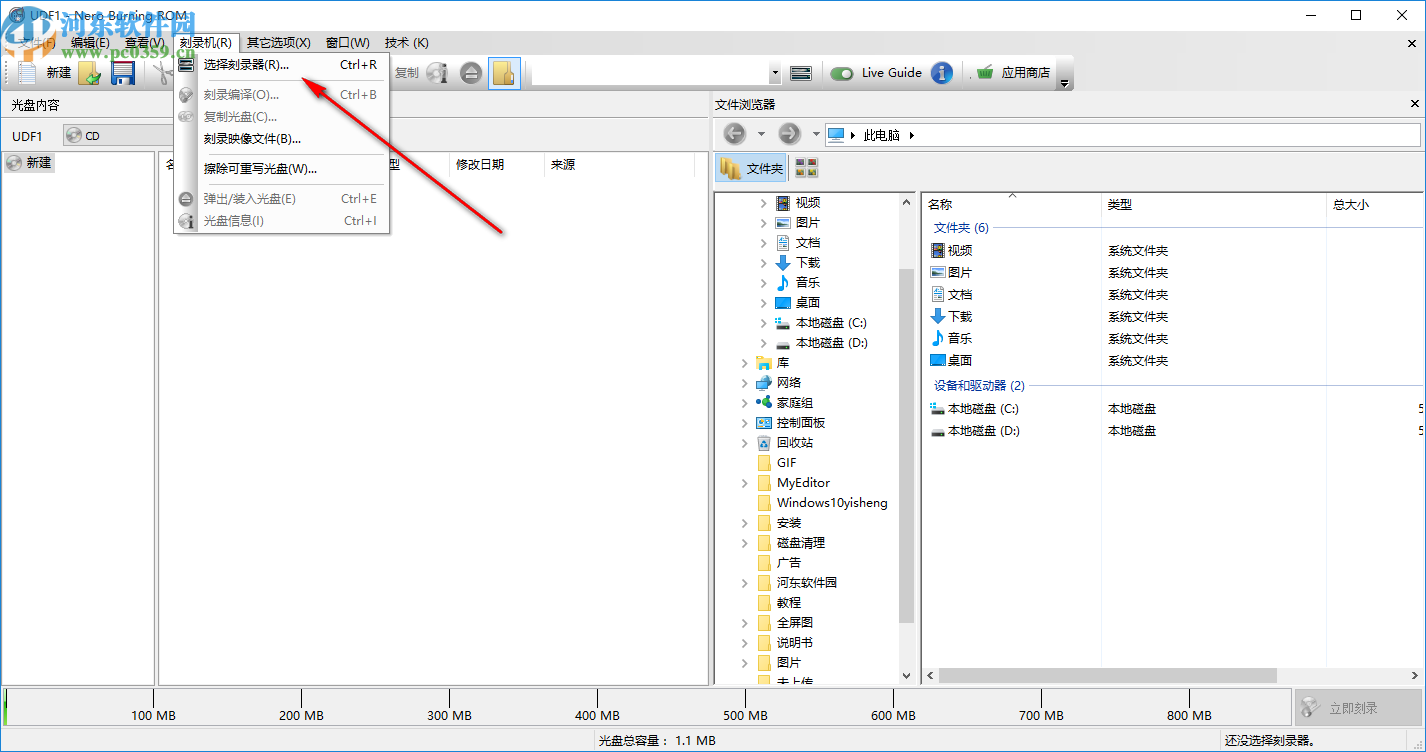
Task: Open the back history dropdown arrow
Action: (761, 134)
